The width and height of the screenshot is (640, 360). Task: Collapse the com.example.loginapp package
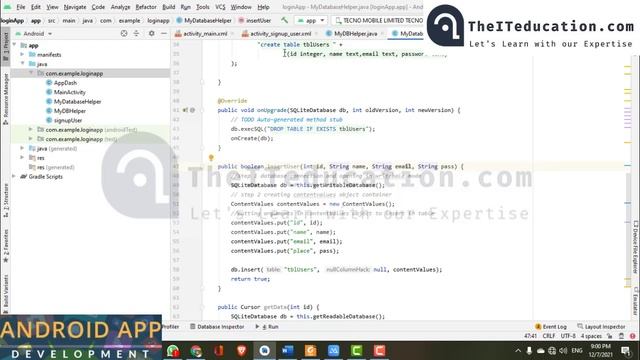click(31, 73)
